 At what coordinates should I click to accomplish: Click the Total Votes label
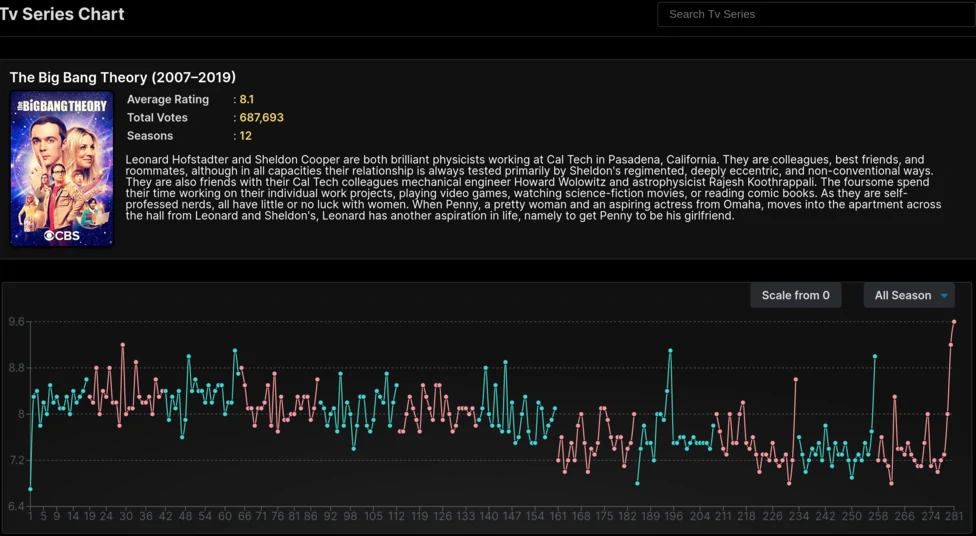click(157, 118)
